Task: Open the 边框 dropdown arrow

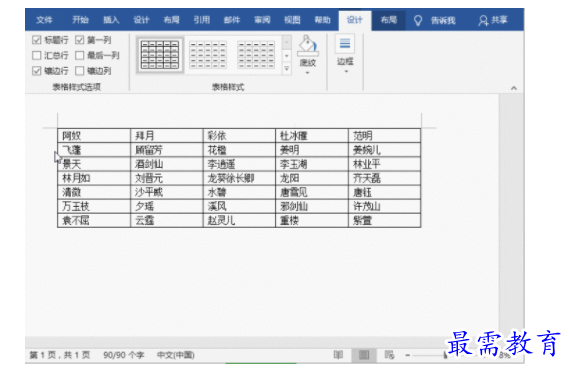Action: pos(346,72)
